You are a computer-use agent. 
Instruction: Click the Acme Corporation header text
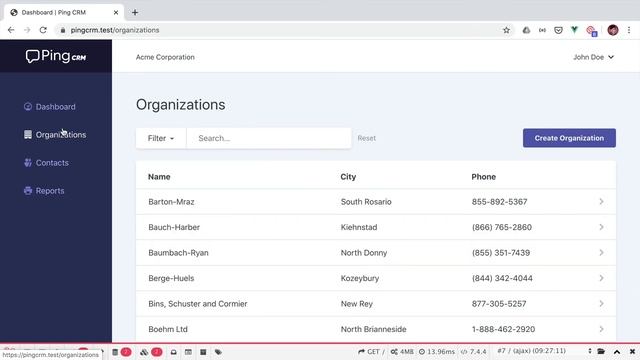pyautogui.click(x=165, y=57)
